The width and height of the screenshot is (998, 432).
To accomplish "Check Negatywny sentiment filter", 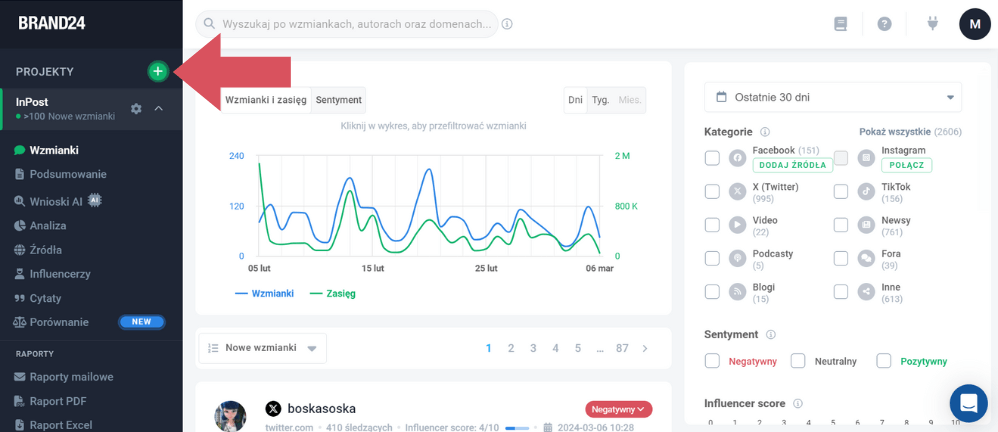I will click(712, 361).
